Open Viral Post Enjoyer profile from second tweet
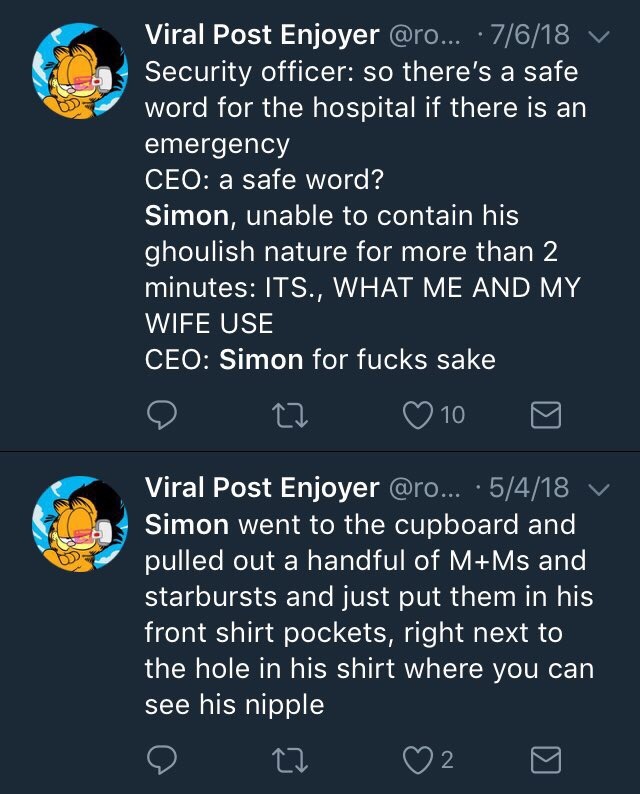Viewport: 640px width, 794px height. tap(262, 489)
